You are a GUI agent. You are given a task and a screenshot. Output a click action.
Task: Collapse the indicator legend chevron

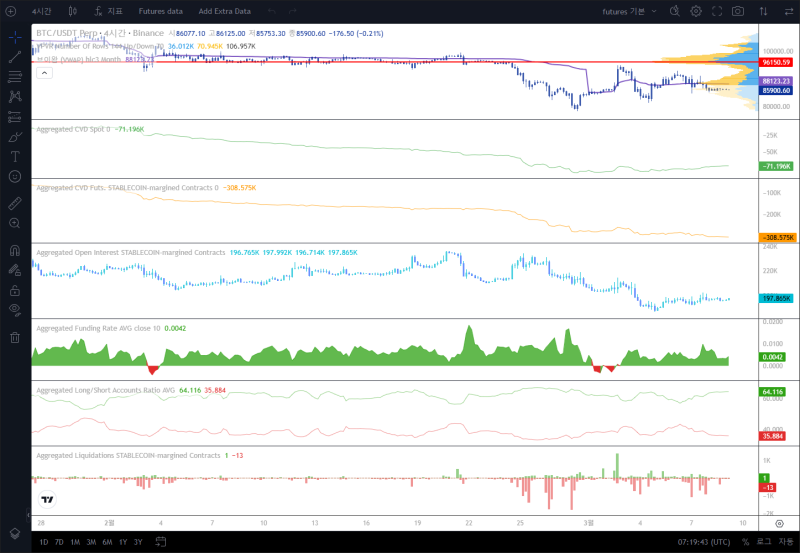coord(44,73)
